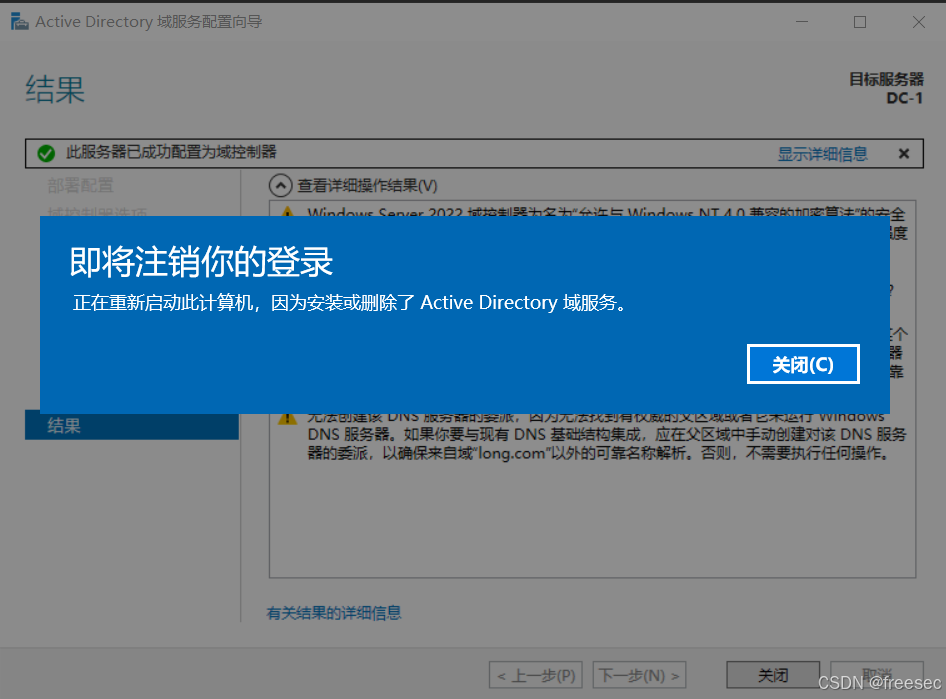Dismiss the success notification with its X icon
This screenshot has height=699, width=946.
pyautogui.click(x=903, y=154)
